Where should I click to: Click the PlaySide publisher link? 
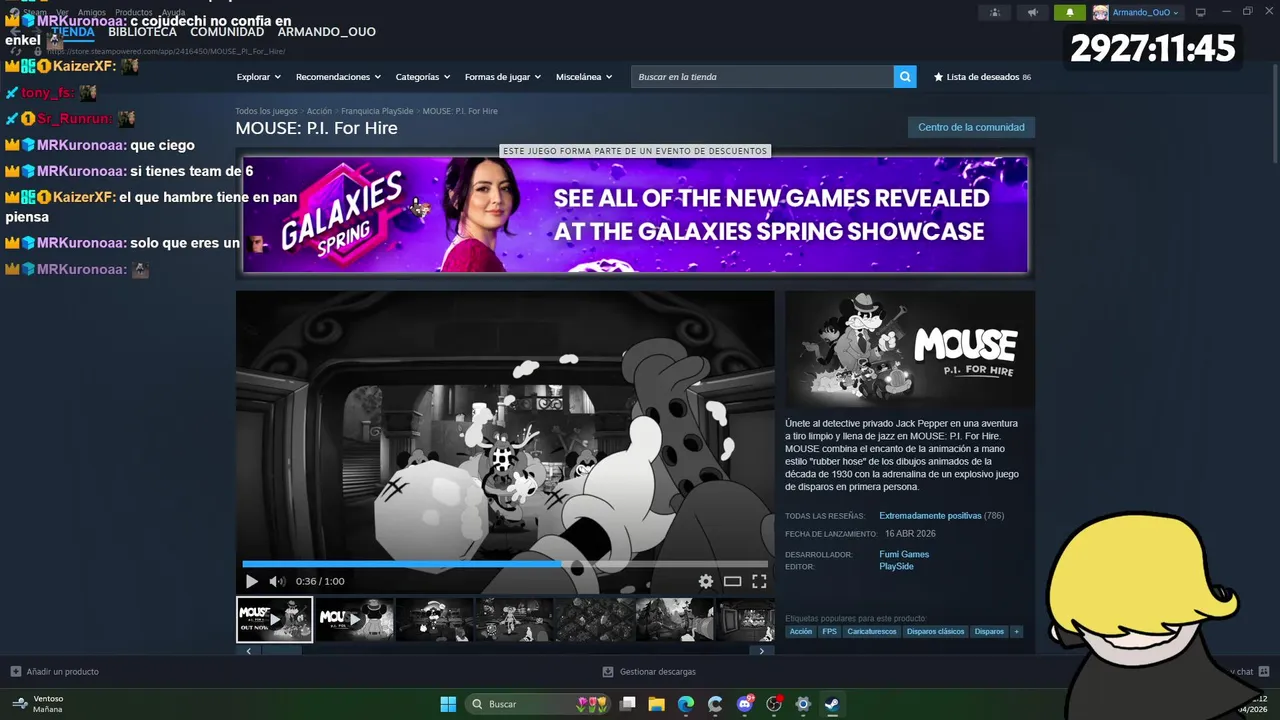(x=896, y=566)
